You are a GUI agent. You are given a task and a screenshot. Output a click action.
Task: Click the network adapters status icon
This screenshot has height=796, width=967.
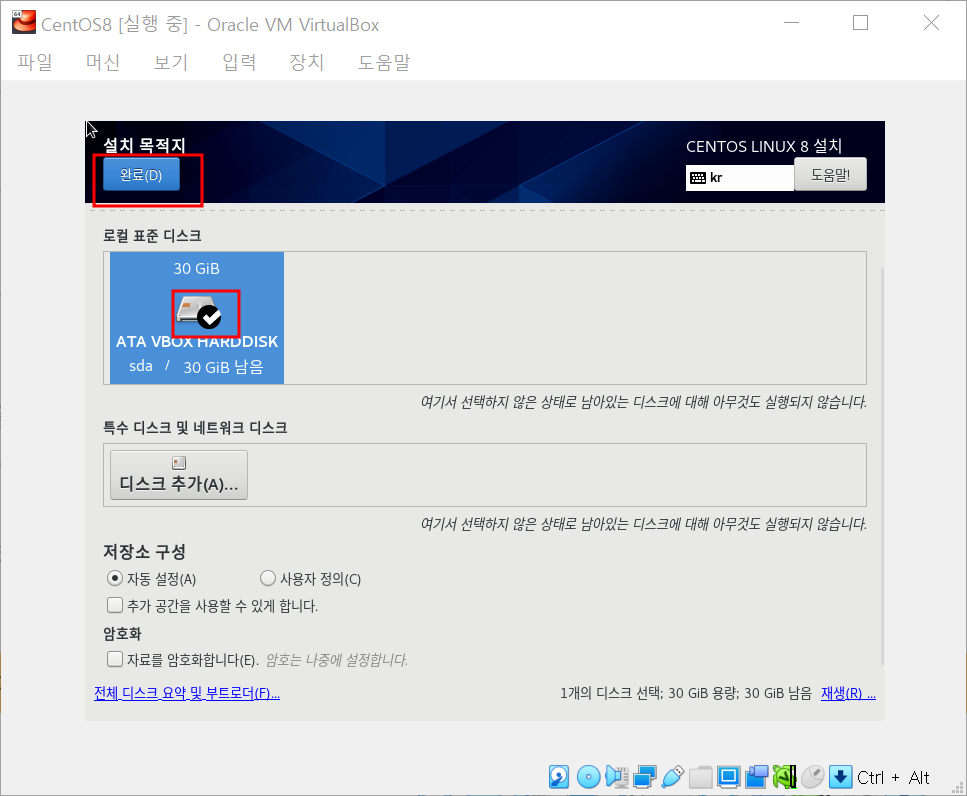[644, 777]
